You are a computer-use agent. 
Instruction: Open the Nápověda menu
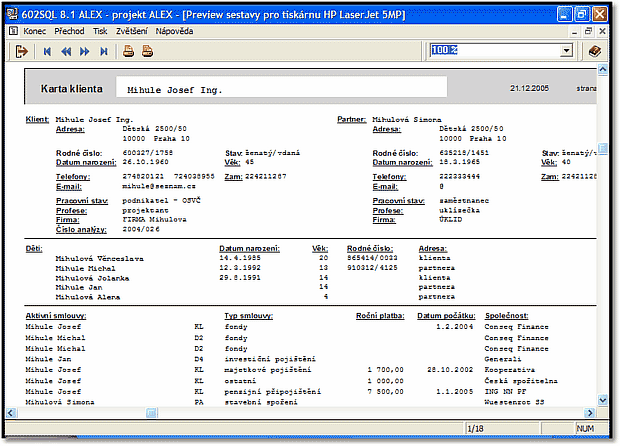[x=176, y=31]
